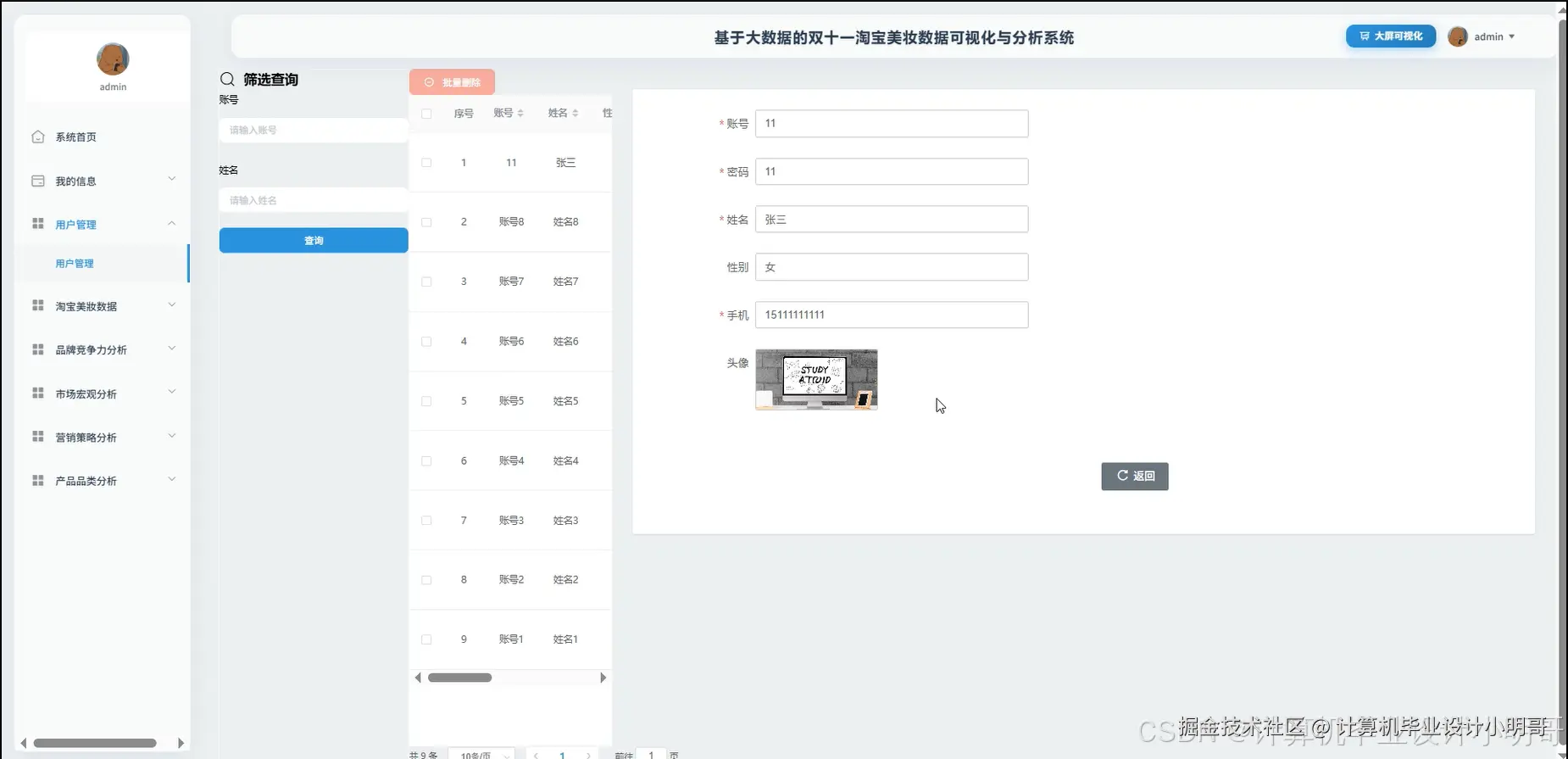Click the 请输入账号 filter field
1568x759 pixels.
pyautogui.click(x=314, y=130)
